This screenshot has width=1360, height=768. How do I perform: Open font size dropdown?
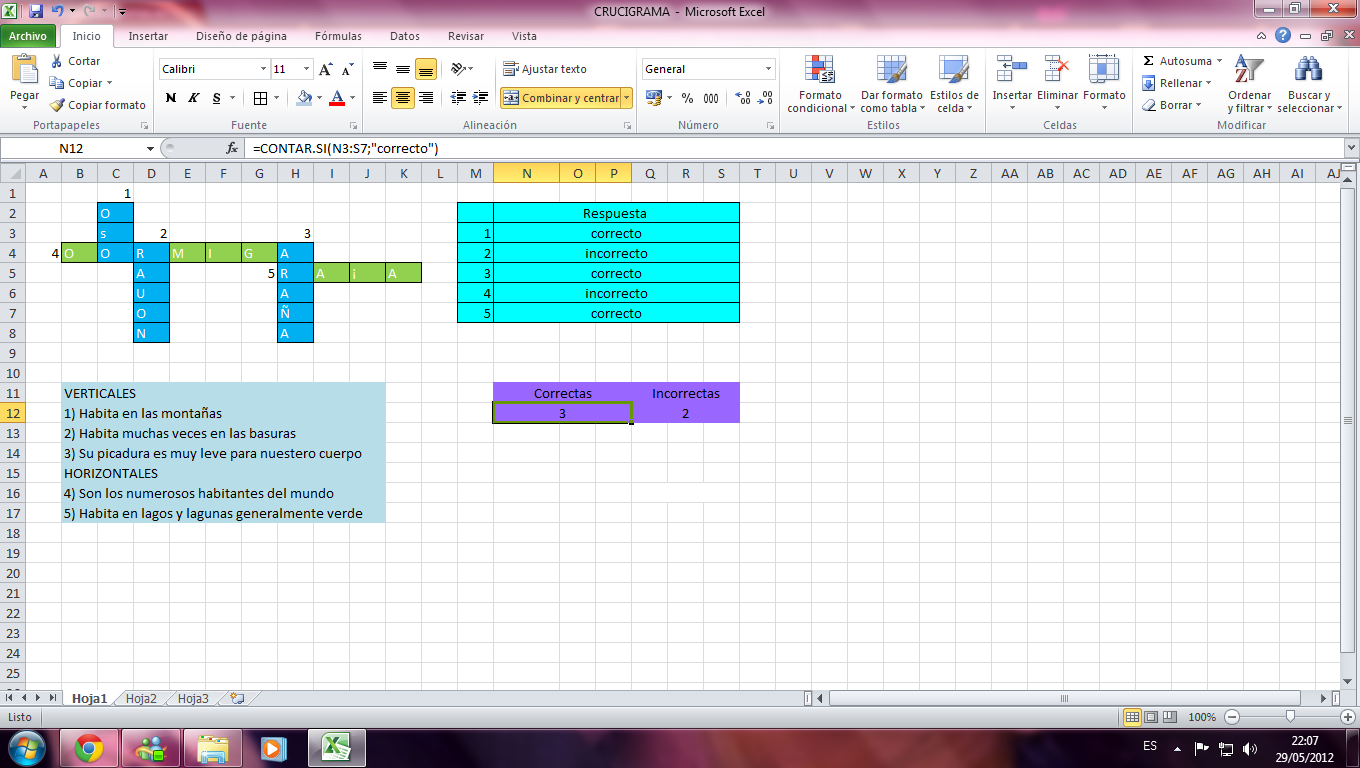(x=307, y=69)
